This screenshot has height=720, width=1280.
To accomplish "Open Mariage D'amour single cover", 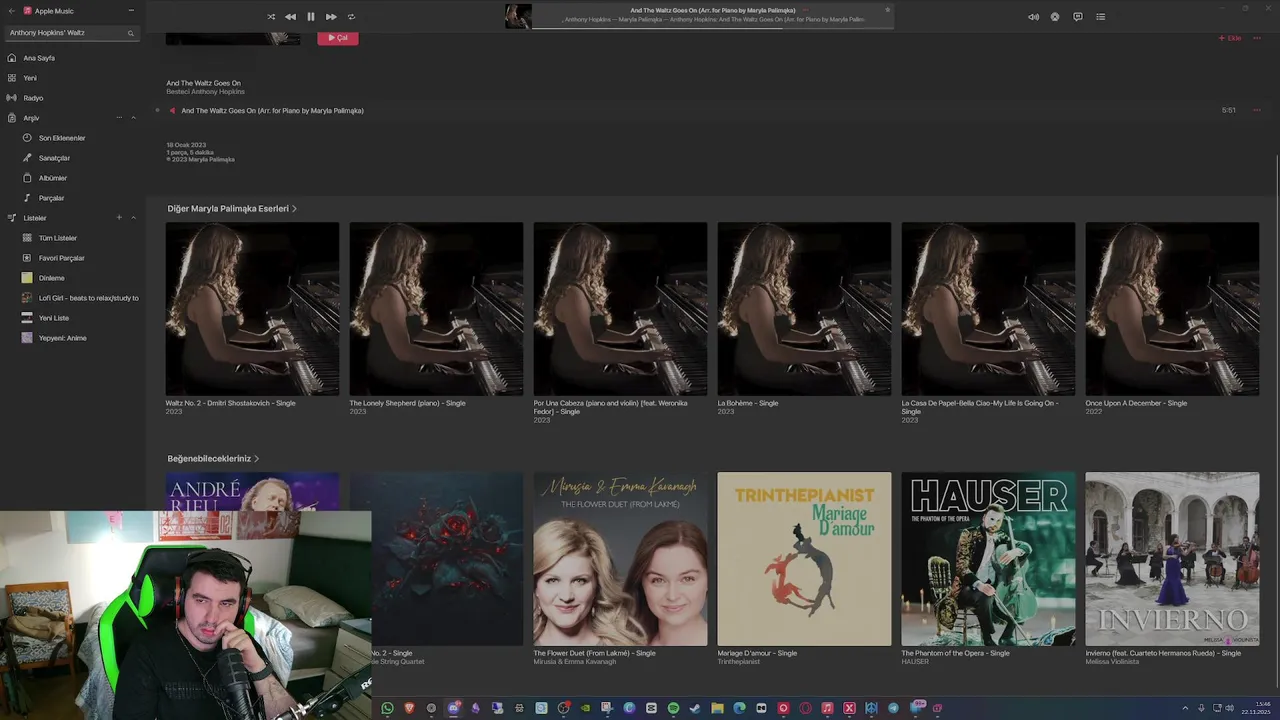I will click(804, 559).
